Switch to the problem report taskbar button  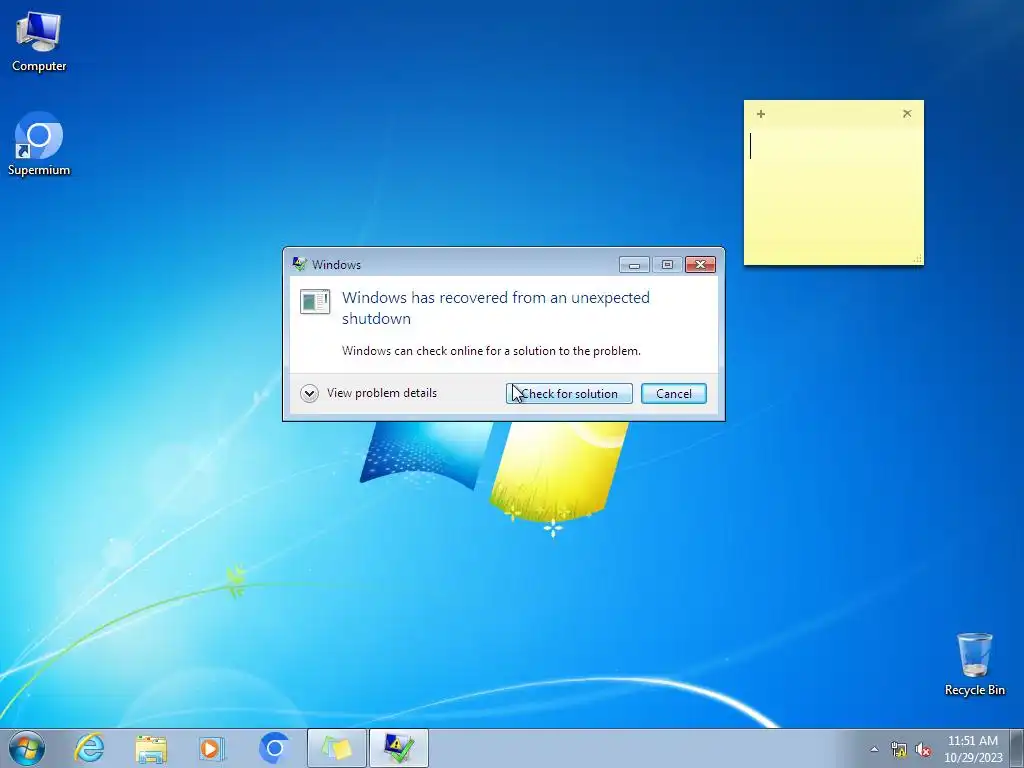[x=399, y=748]
